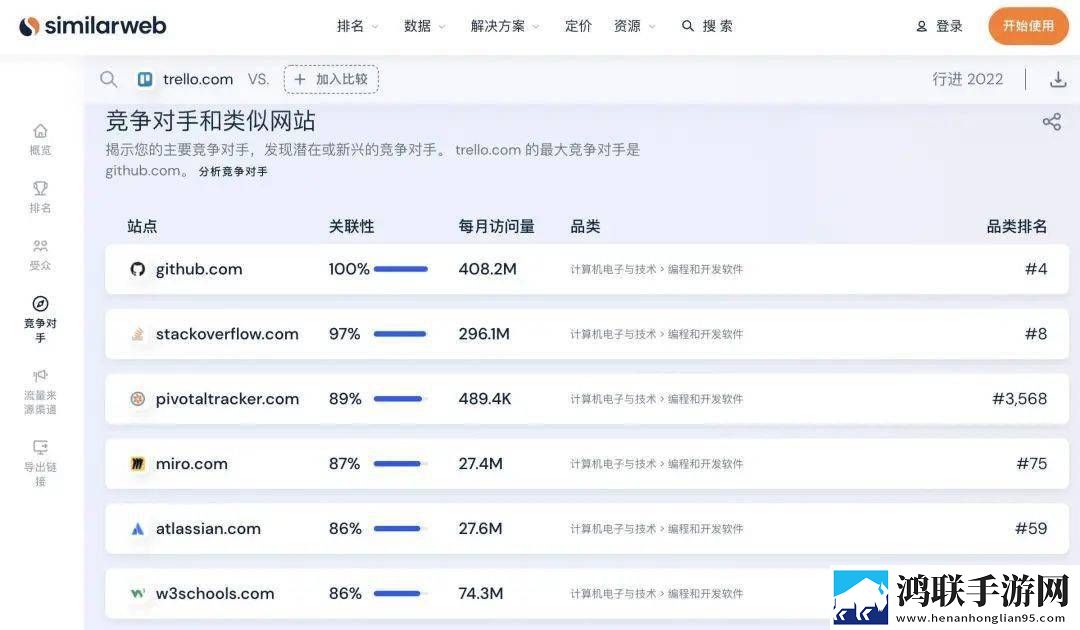The image size is (1080, 630).
Task: Click the 27.6M visits value for atlassian.com
Action: 481,529
